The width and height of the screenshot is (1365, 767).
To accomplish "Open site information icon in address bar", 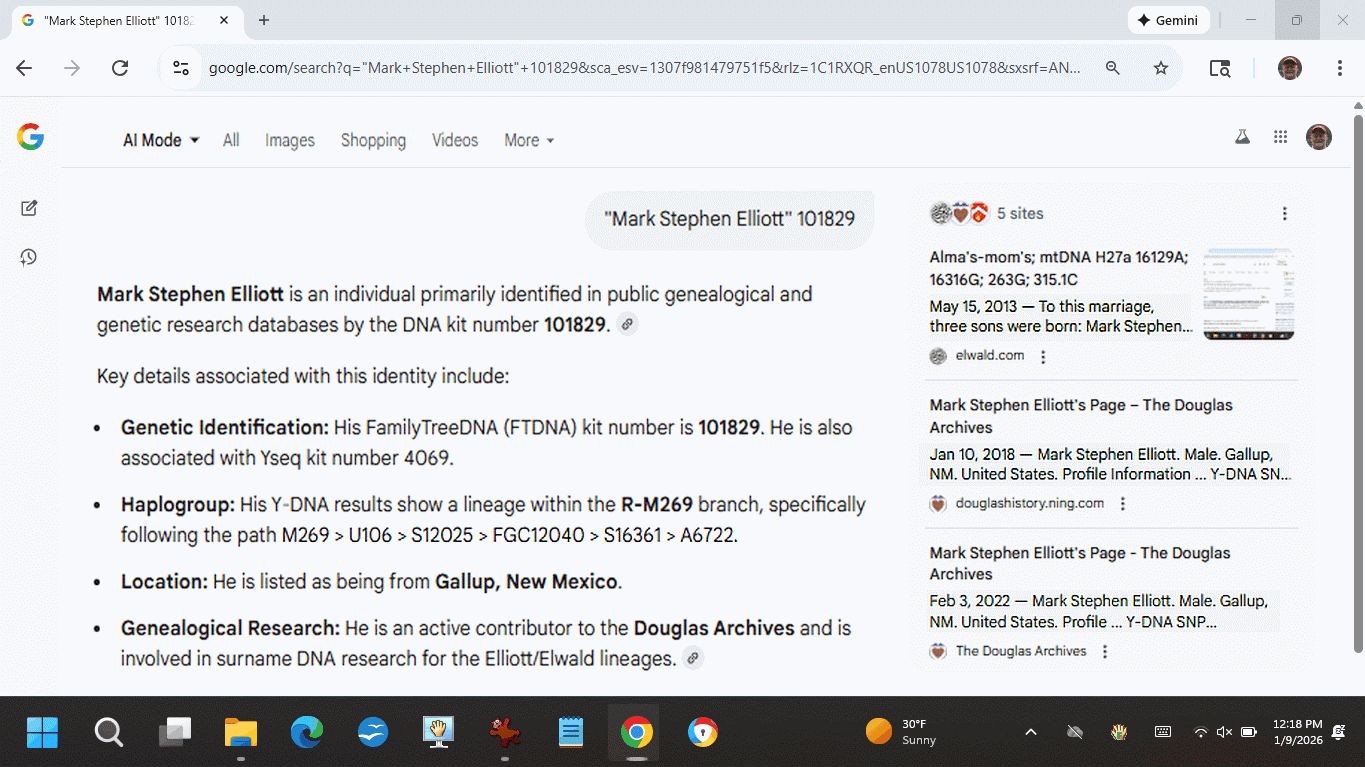I will coord(181,68).
